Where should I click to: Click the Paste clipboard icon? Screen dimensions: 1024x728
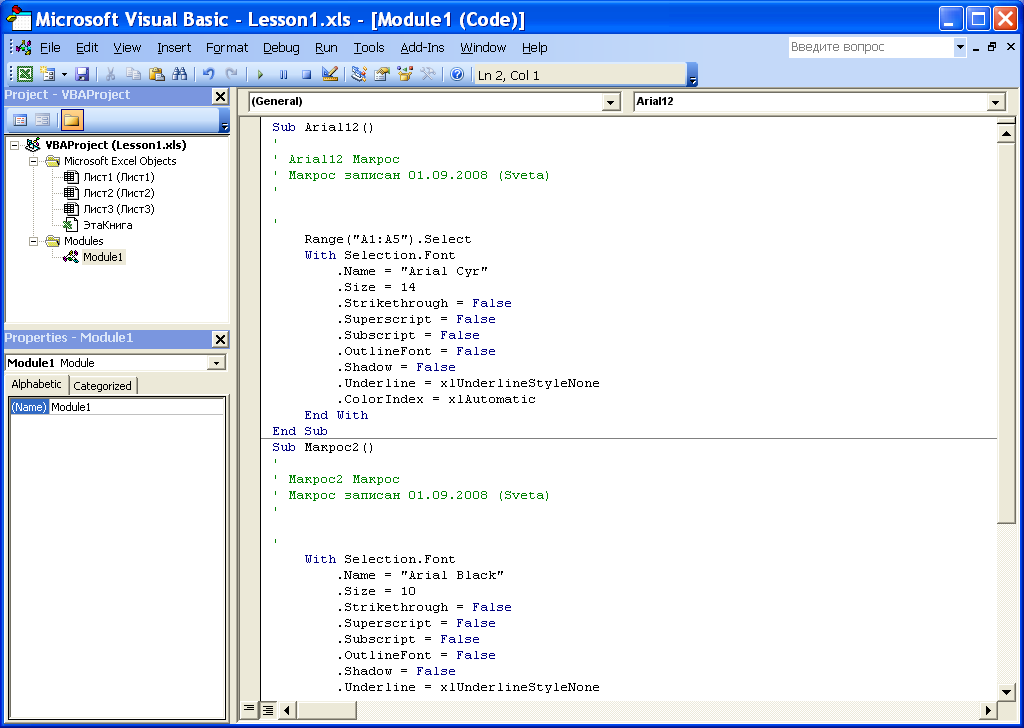click(156, 74)
